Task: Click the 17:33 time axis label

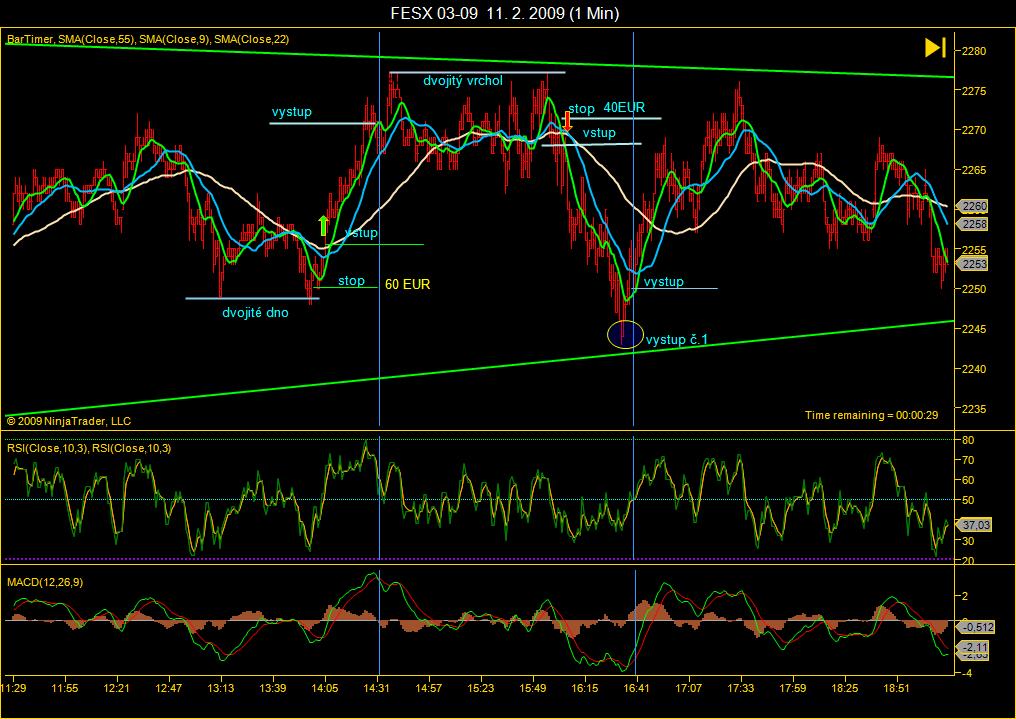Action: tap(741, 688)
